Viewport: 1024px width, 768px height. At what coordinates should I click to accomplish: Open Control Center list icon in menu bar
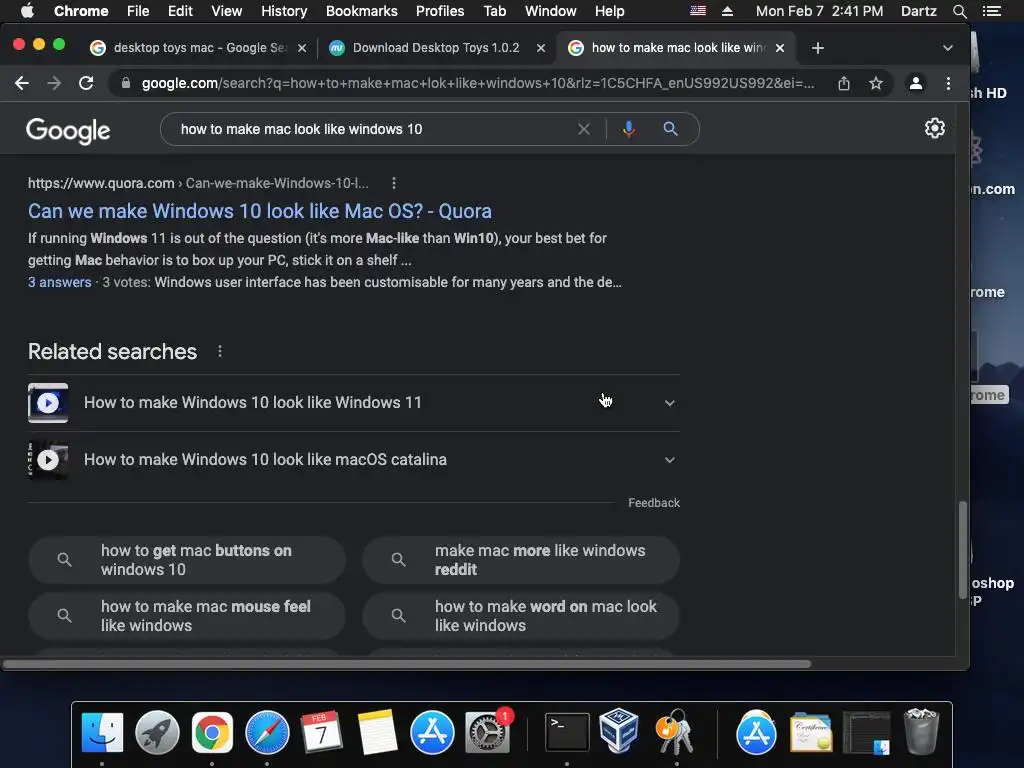click(992, 11)
